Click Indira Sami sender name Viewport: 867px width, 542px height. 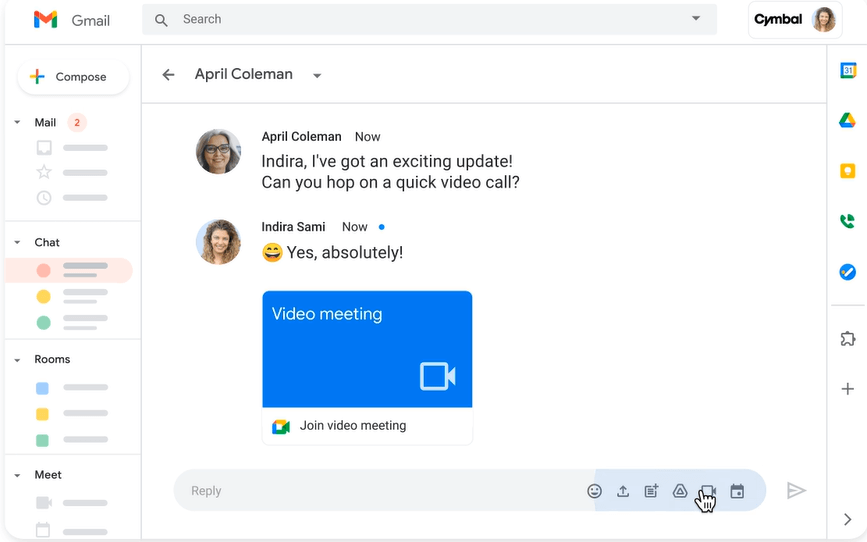(x=293, y=227)
